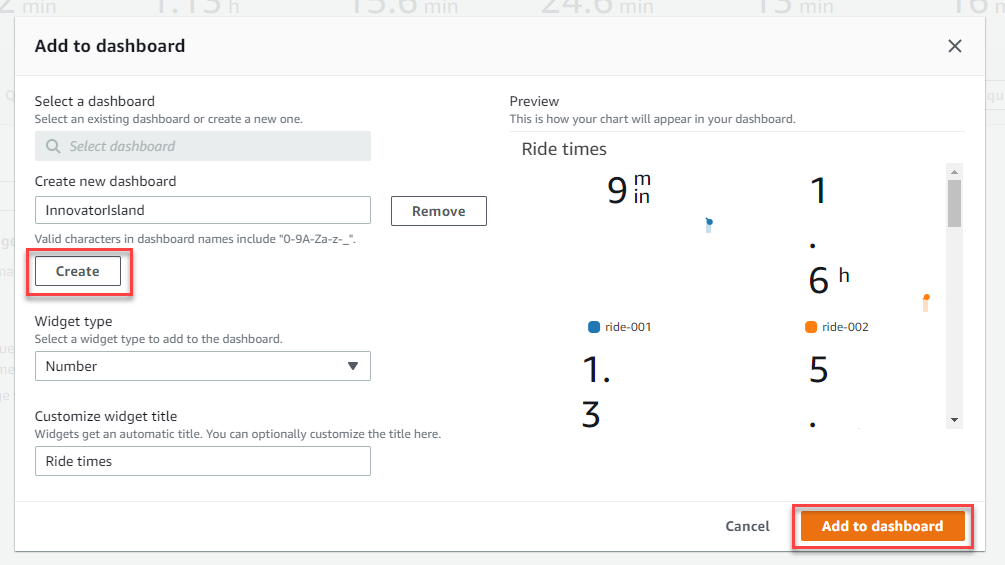Click the Create button
This screenshot has width=1005, height=565.
[x=78, y=271]
